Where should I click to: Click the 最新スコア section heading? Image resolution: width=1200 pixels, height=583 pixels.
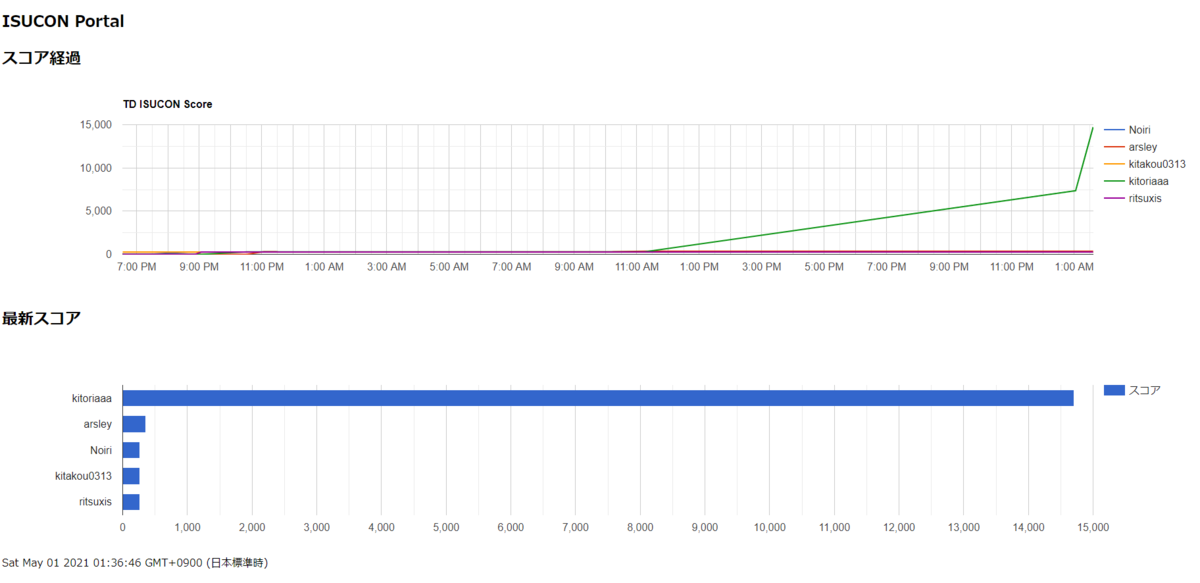click(x=41, y=318)
